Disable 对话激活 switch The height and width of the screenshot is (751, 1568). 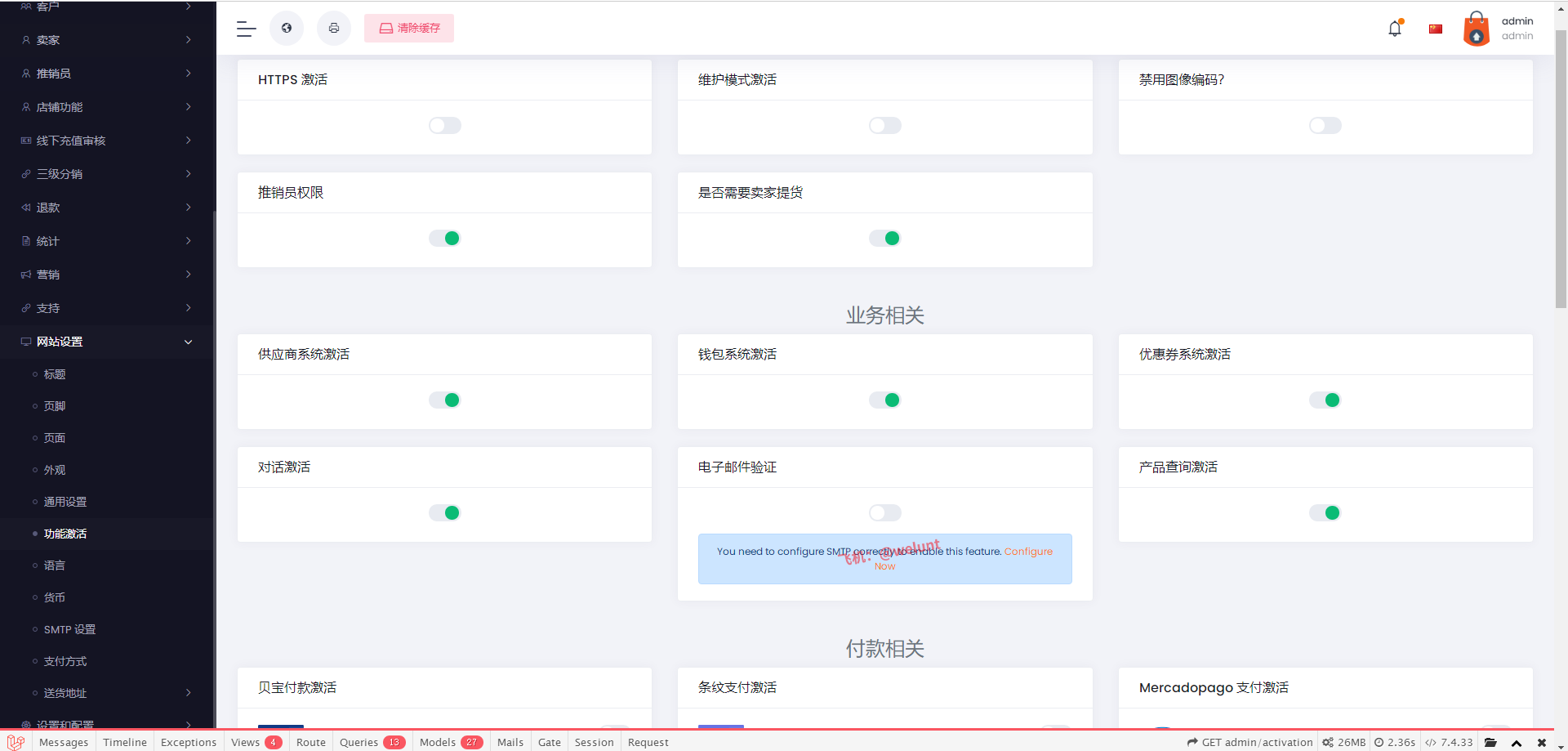pyautogui.click(x=445, y=512)
